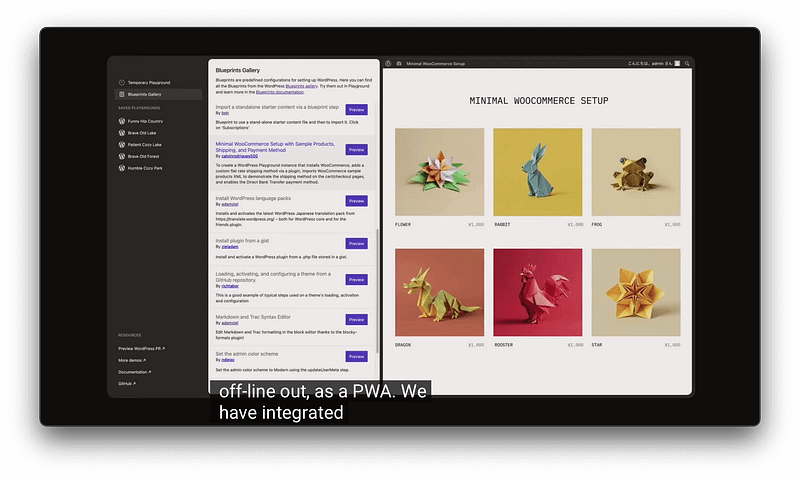Screen dimensions: 800x479
Task: Click WordPress logo beside Funny Hip Country
Action: tap(121, 121)
